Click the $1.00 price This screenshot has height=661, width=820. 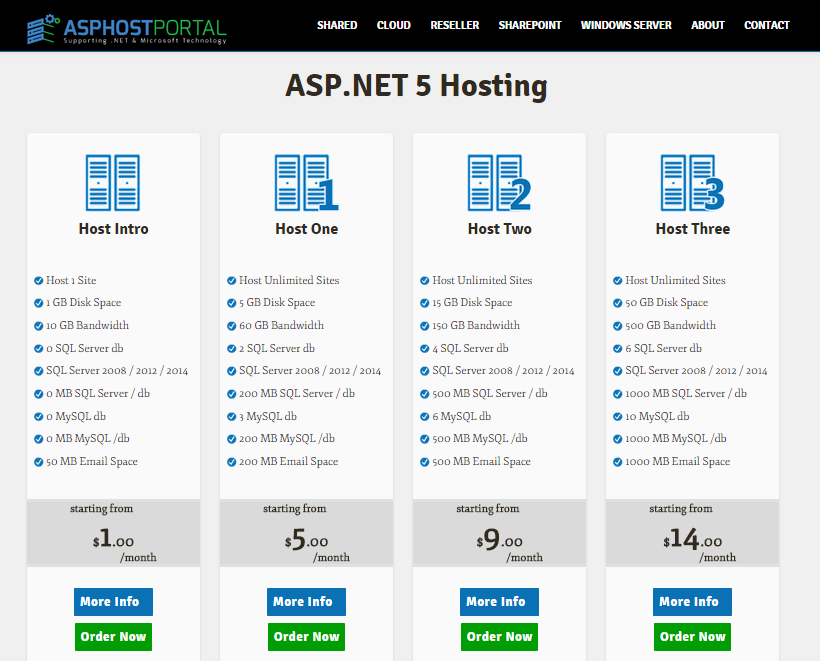click(x=113, y=539)
